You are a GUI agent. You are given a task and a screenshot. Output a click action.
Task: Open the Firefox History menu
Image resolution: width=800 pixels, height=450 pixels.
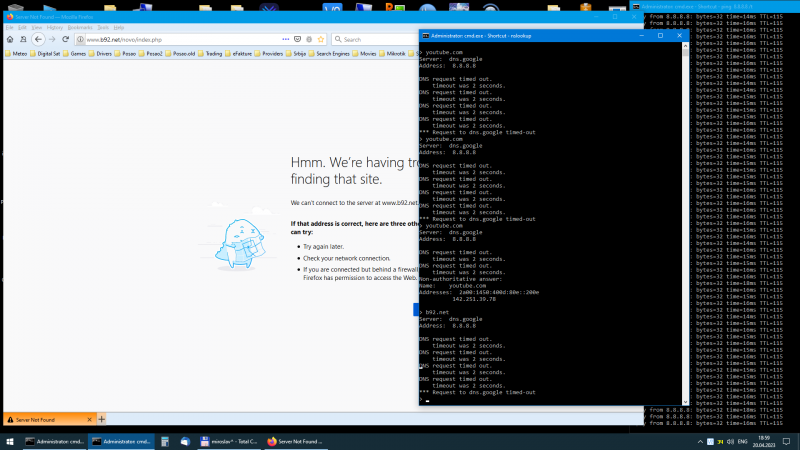[x=55, y=28]
